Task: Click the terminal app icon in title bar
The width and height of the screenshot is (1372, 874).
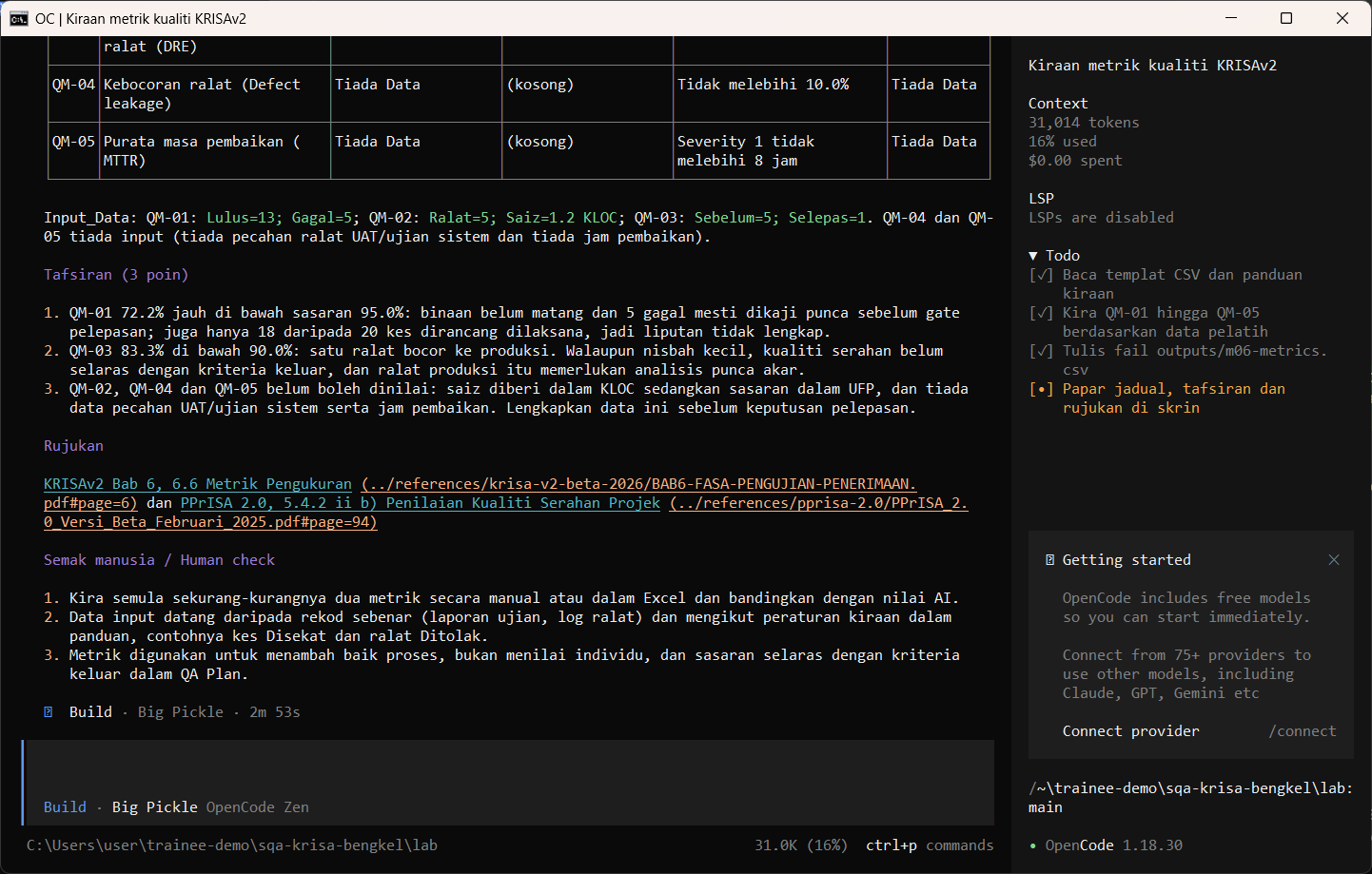Action: (18, 18)
